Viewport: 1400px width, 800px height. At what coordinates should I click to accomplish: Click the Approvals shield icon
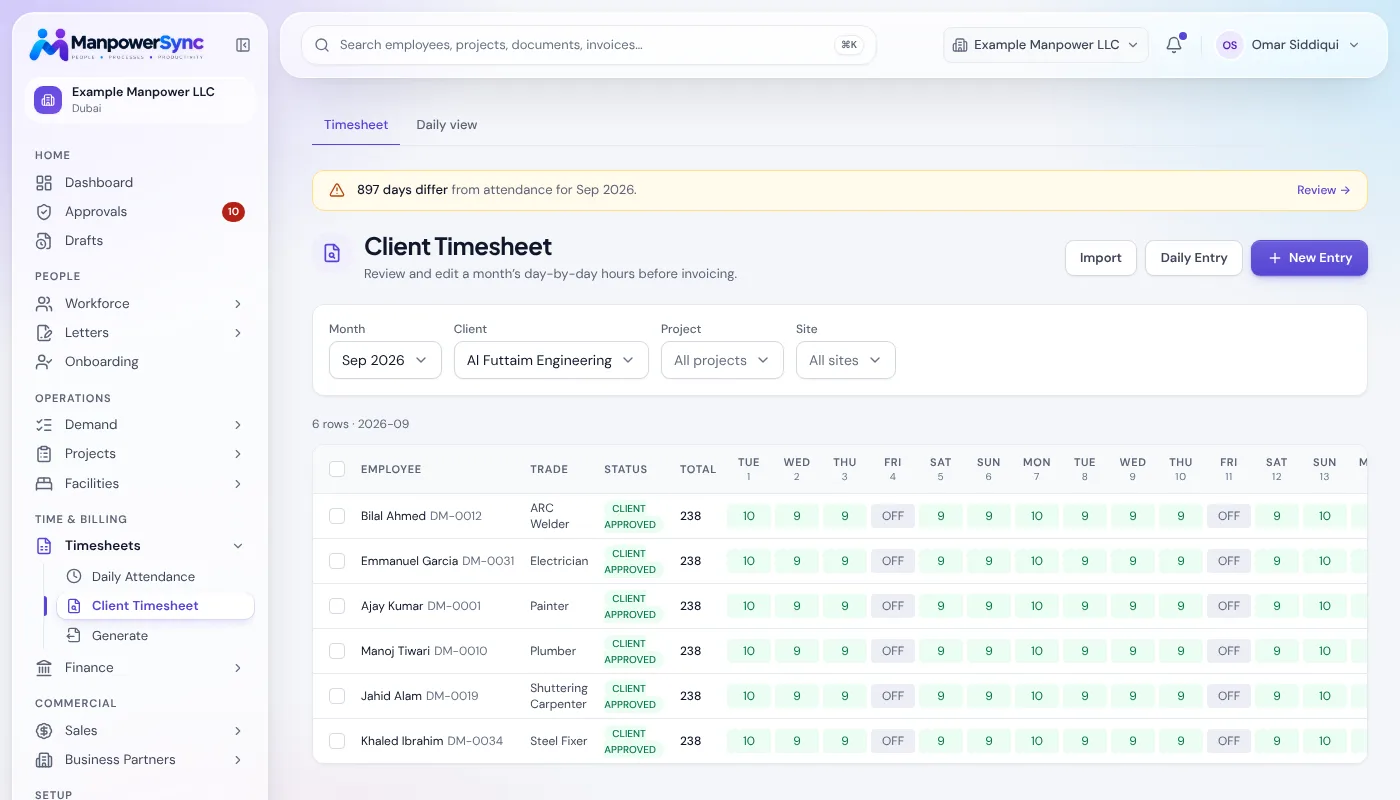(x=43, y=212)
